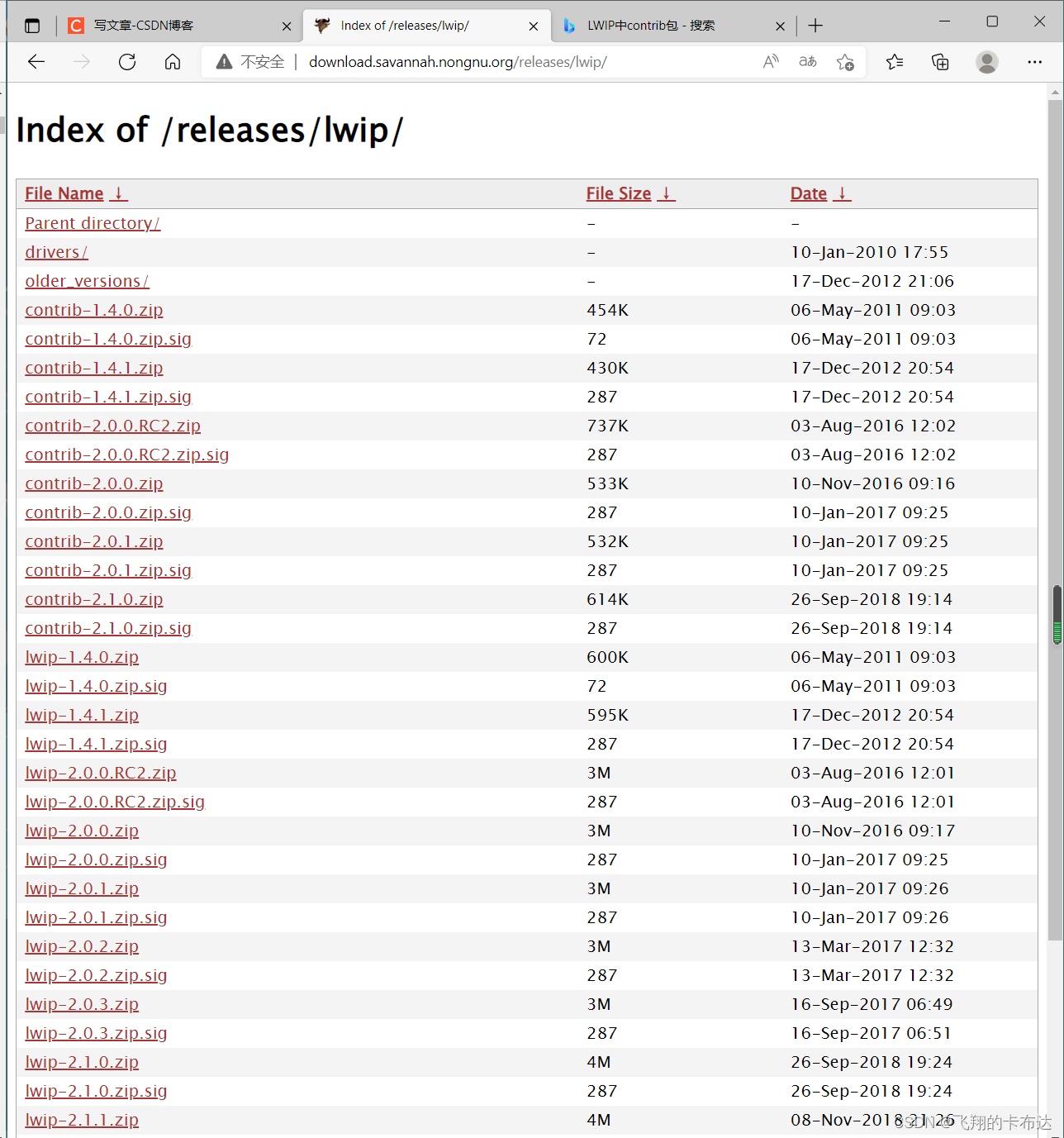Switch to the LWIP中contrib包 search tab

coord(674,26)
